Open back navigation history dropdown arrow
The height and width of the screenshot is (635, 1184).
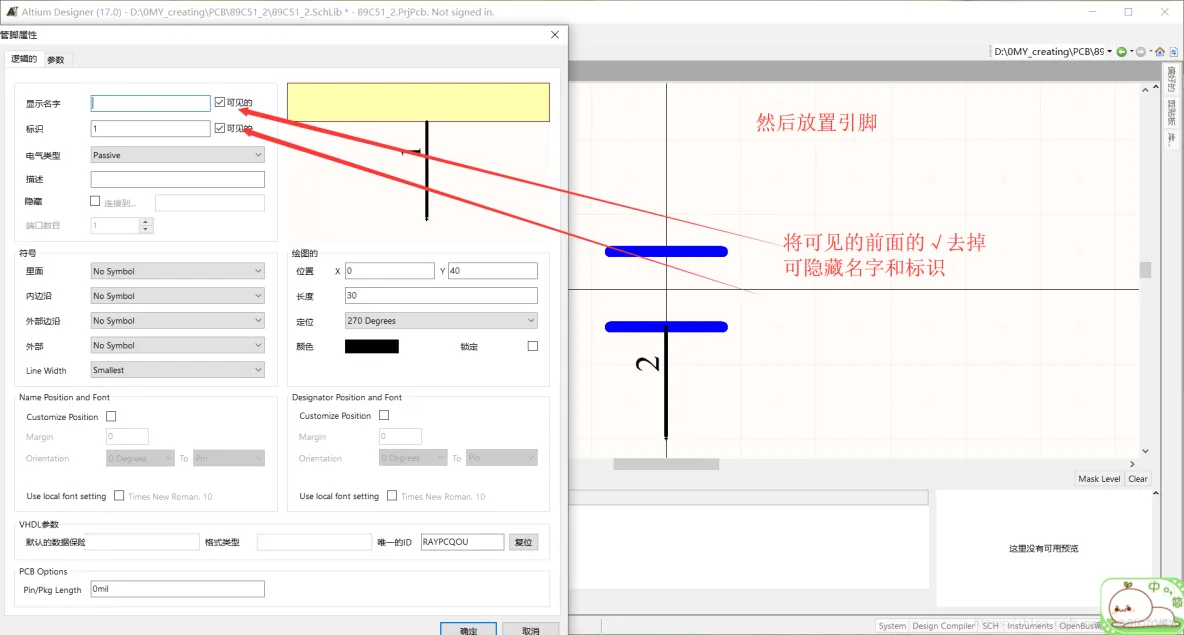[1130, 51]
